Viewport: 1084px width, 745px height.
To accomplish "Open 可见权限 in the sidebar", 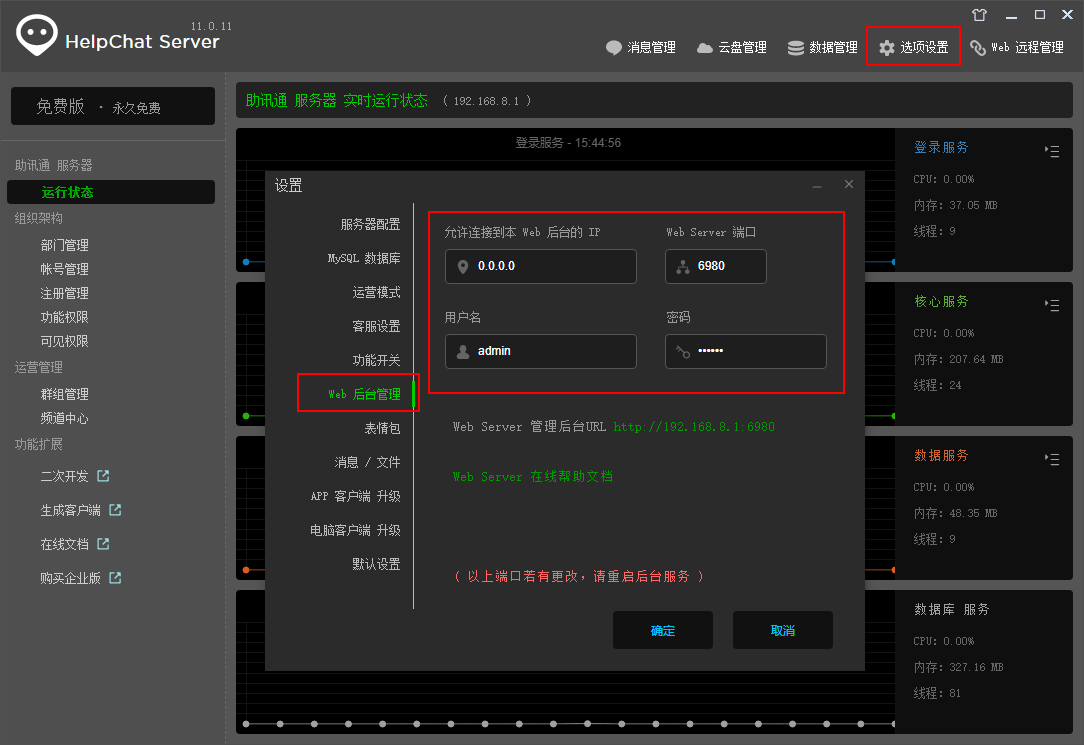I will point(64,341).
